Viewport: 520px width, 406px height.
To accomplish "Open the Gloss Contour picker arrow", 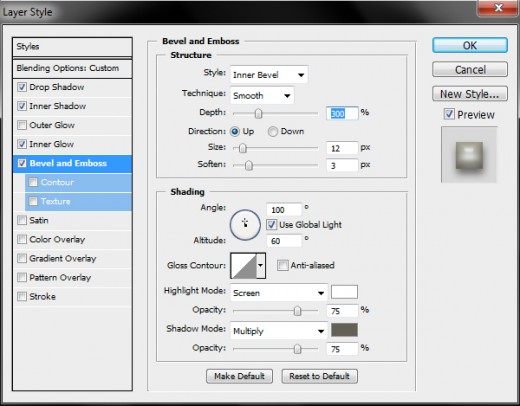I will [x=261, y=266].
